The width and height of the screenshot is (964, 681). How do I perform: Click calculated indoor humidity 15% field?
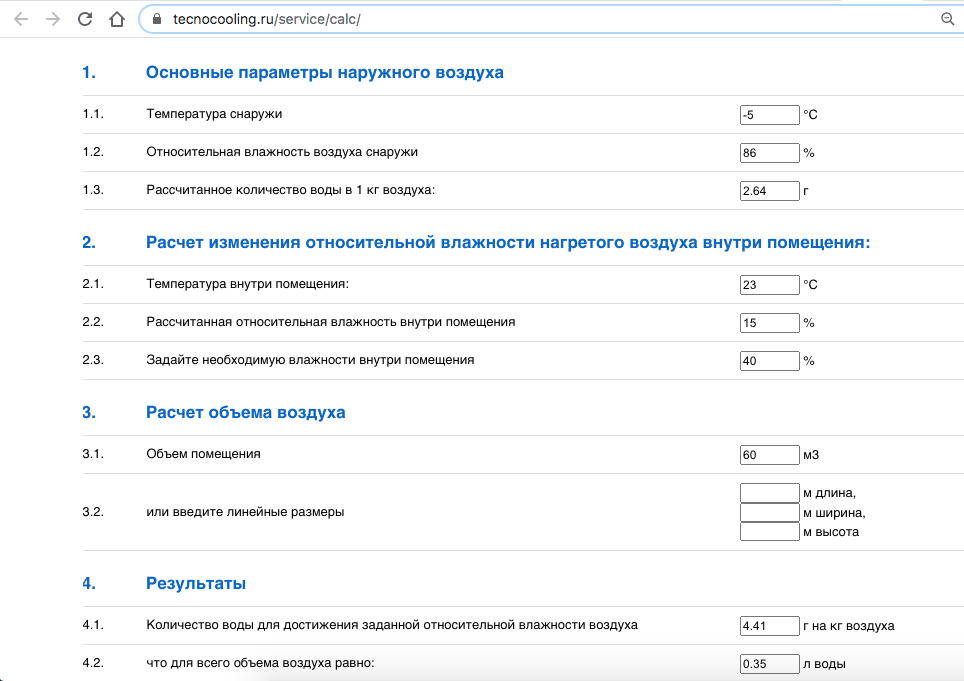pos(769,323)
